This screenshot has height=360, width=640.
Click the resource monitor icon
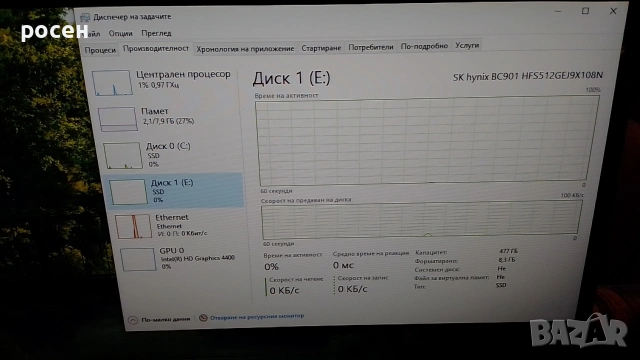tap(203, 318)
